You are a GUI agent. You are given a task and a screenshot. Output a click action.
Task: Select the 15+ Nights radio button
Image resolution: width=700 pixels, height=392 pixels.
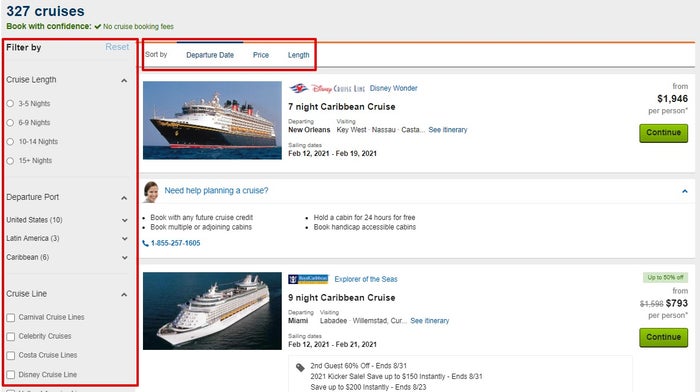coord(10,161)
